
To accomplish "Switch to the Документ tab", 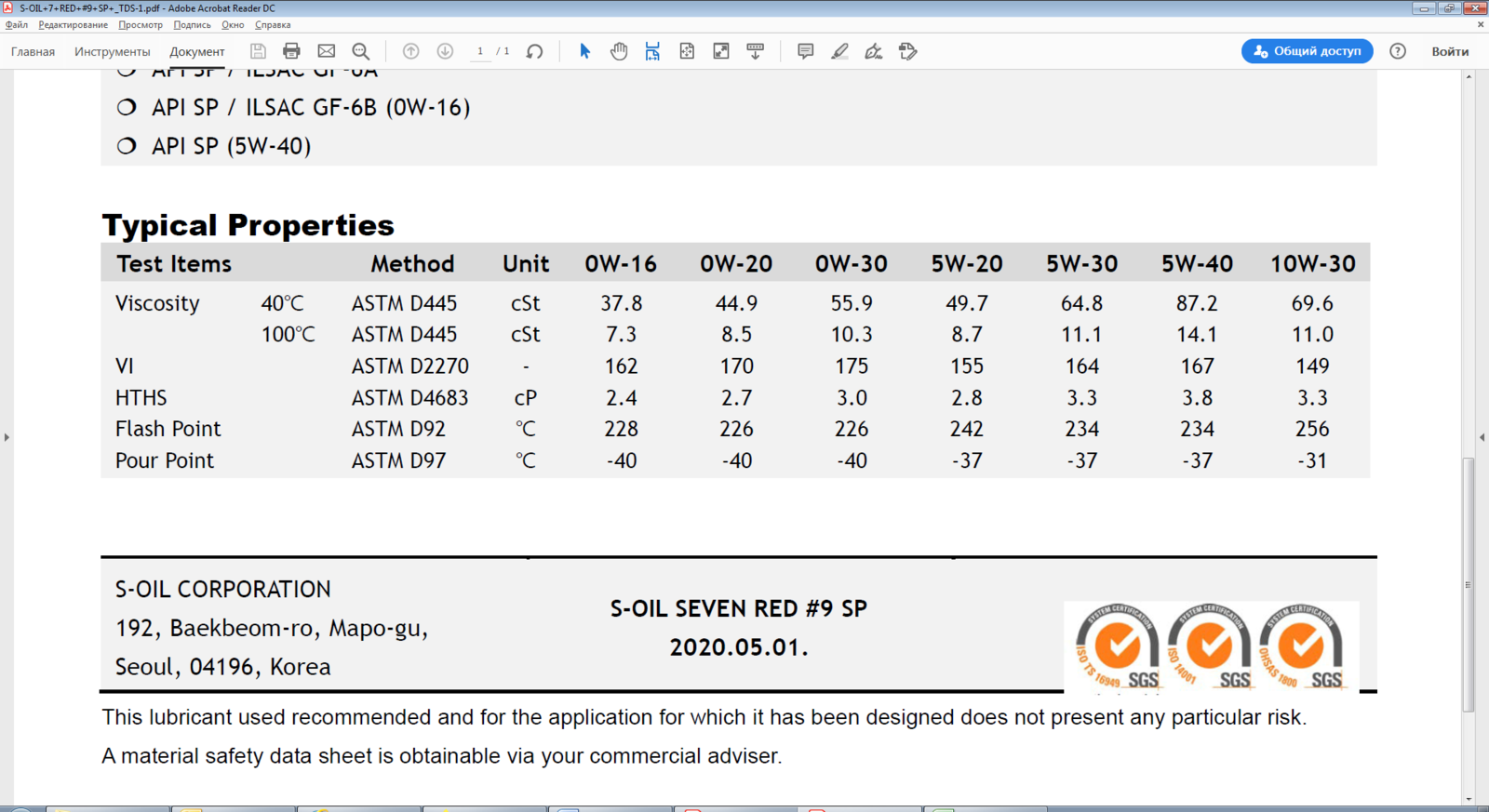I will (x=197, y=52).
